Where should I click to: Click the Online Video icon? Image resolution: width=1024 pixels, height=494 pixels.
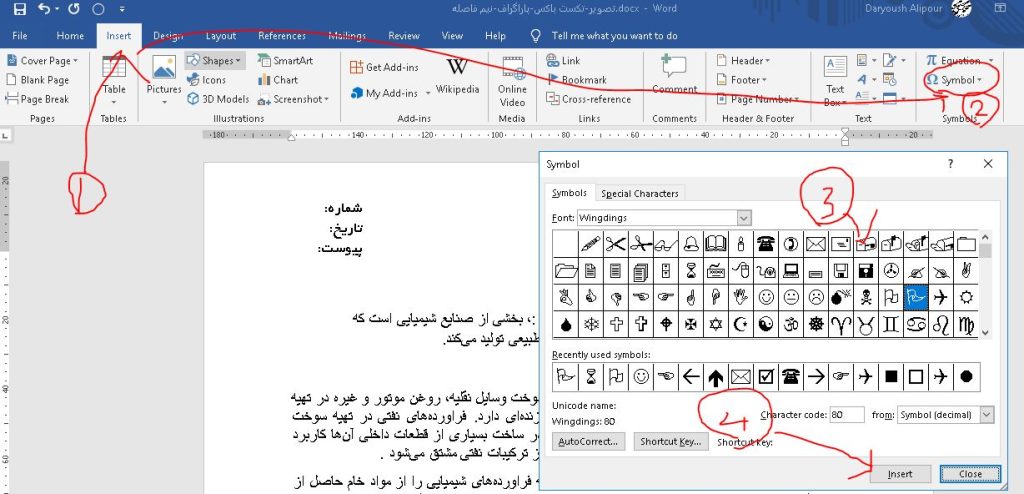tap(512, 80)
